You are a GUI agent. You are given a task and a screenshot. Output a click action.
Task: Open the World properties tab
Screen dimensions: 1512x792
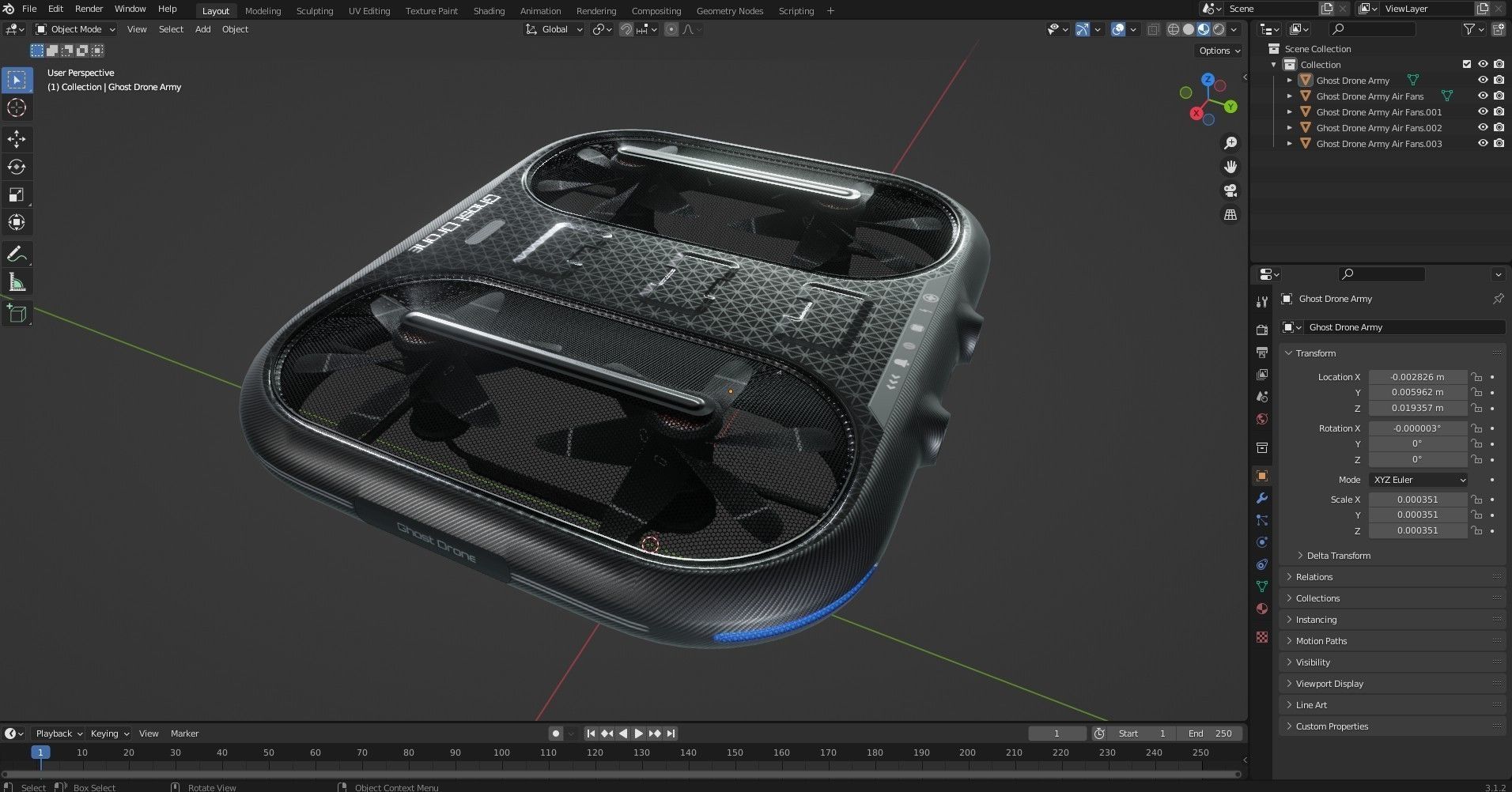click(x=1262, y=419)
